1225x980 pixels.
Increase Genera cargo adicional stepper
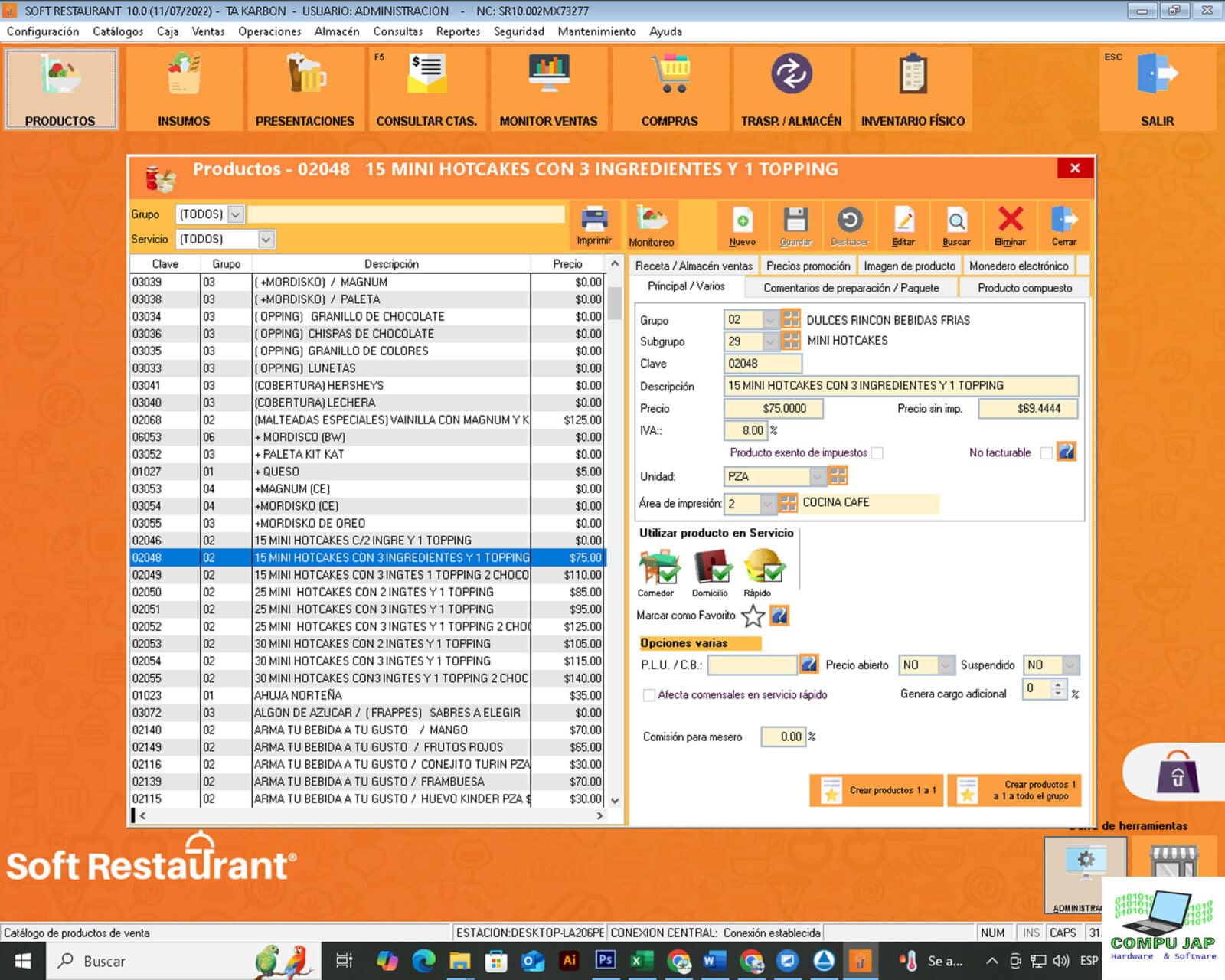(x=1058, y=685)
